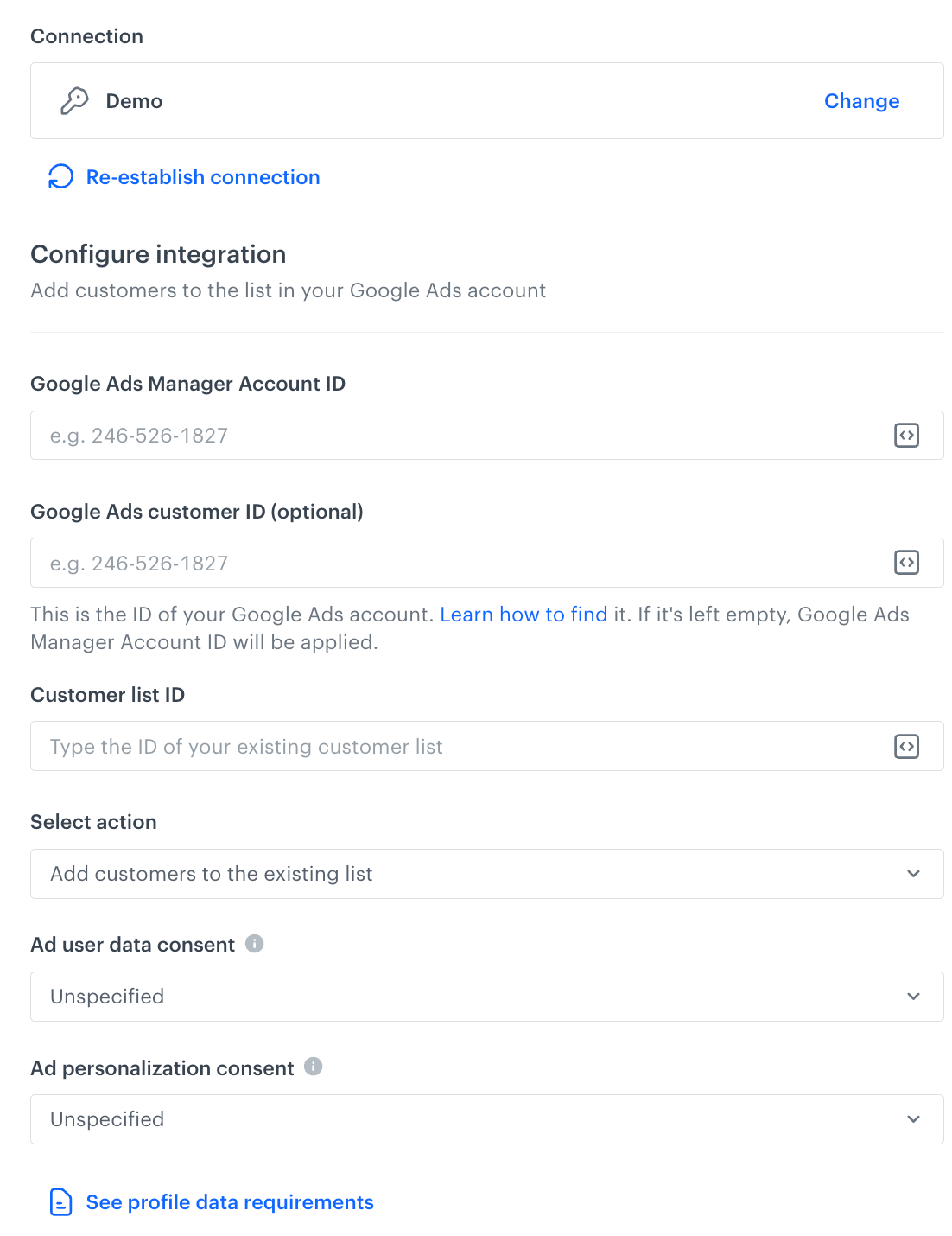Click the key icon beside Demo connection

point(75,100)
